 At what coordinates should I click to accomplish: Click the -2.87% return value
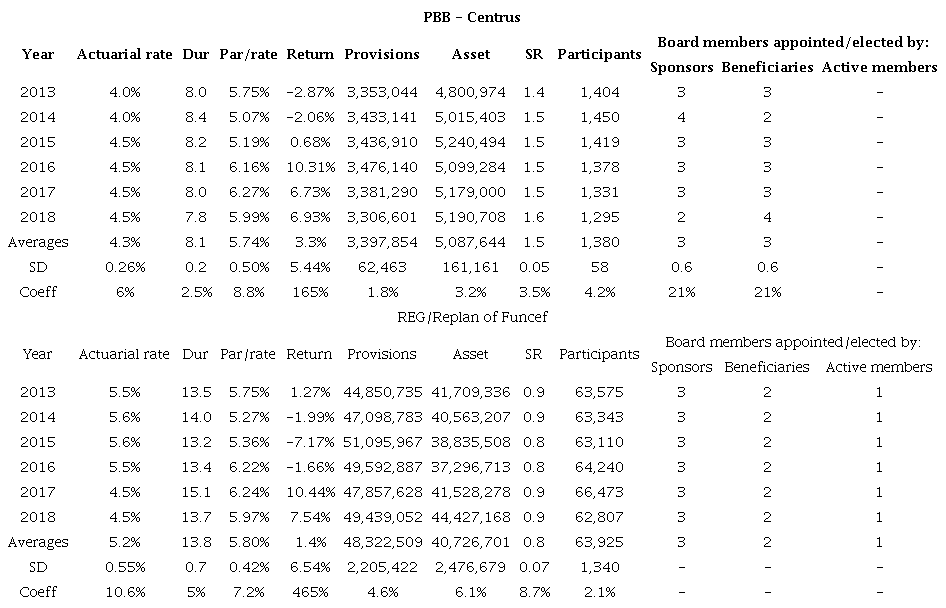pyautogui.click(x=309, y=92)
